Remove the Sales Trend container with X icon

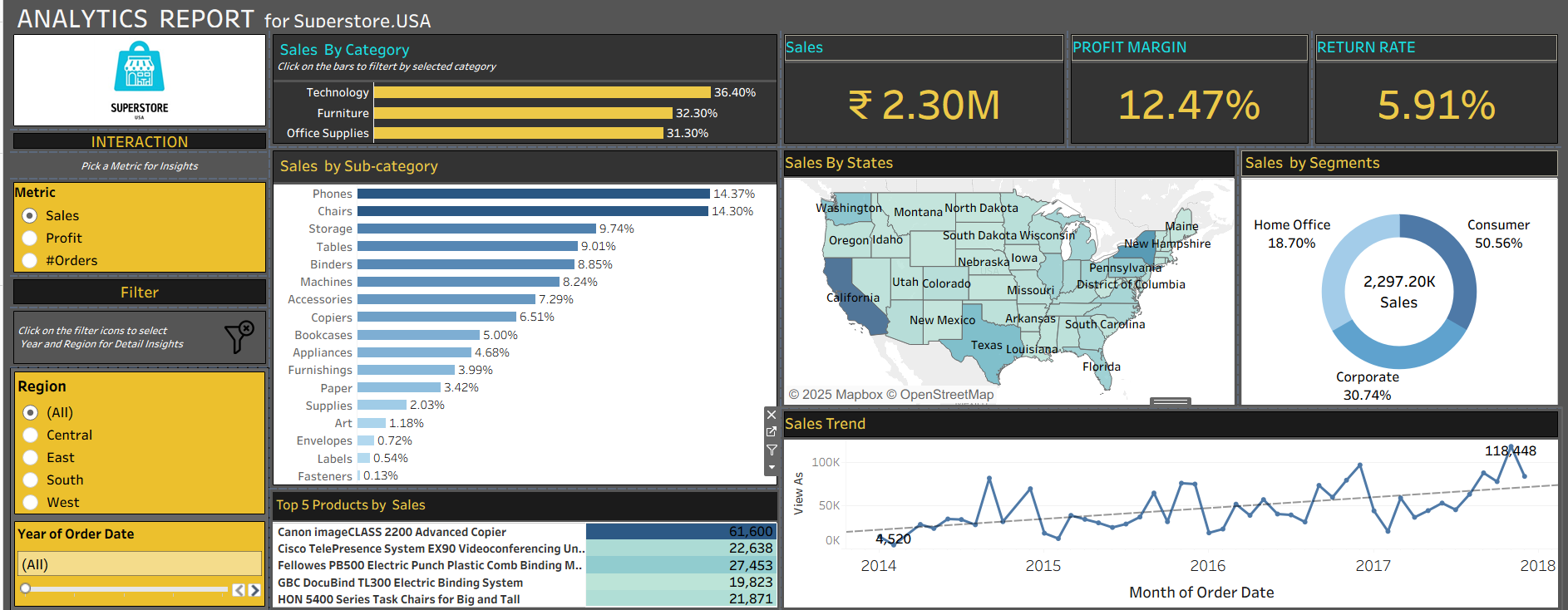tap(772, 415)
